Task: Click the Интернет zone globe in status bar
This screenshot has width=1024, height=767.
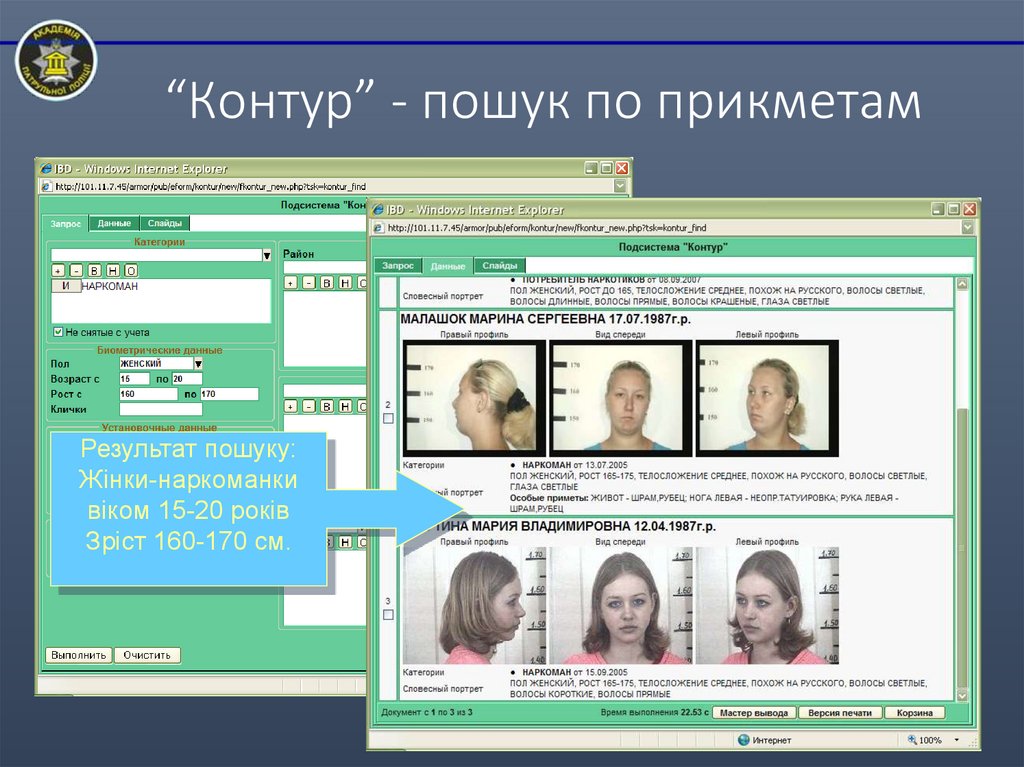Action: tap(743, 740)
